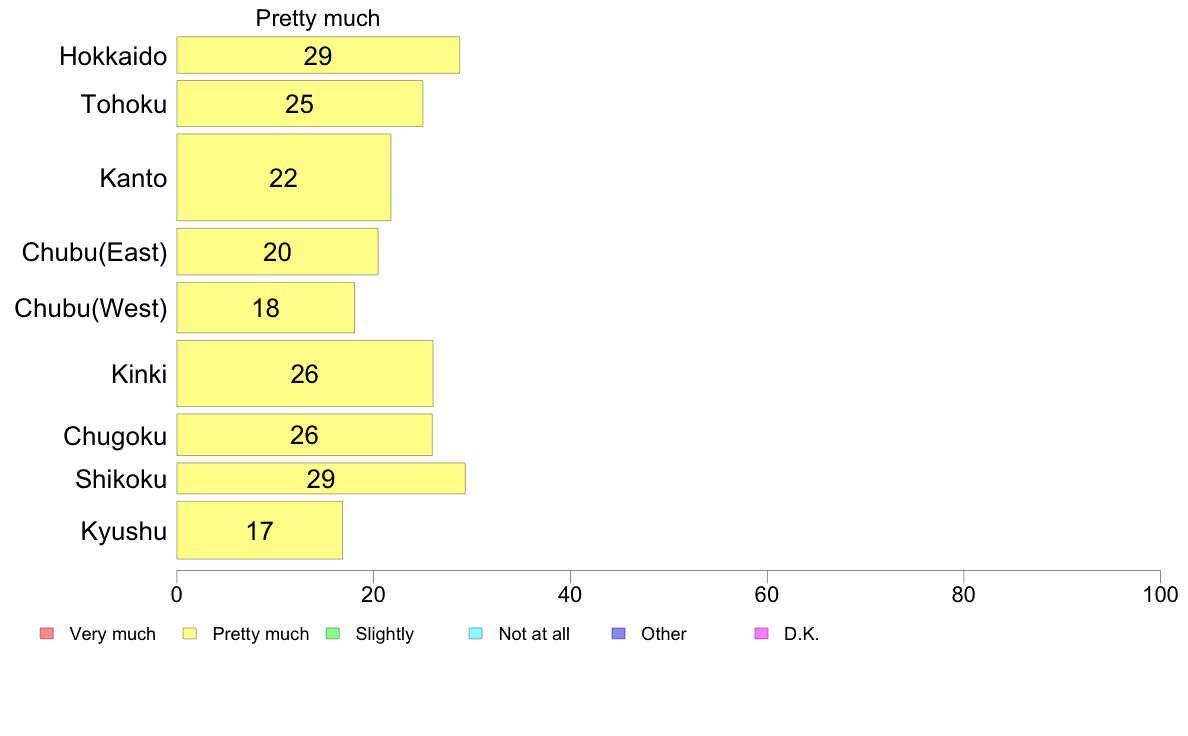The image size is (1188, 736).
Task: Click the Kyushu bar labeled 17
Action: coord(260,531)
